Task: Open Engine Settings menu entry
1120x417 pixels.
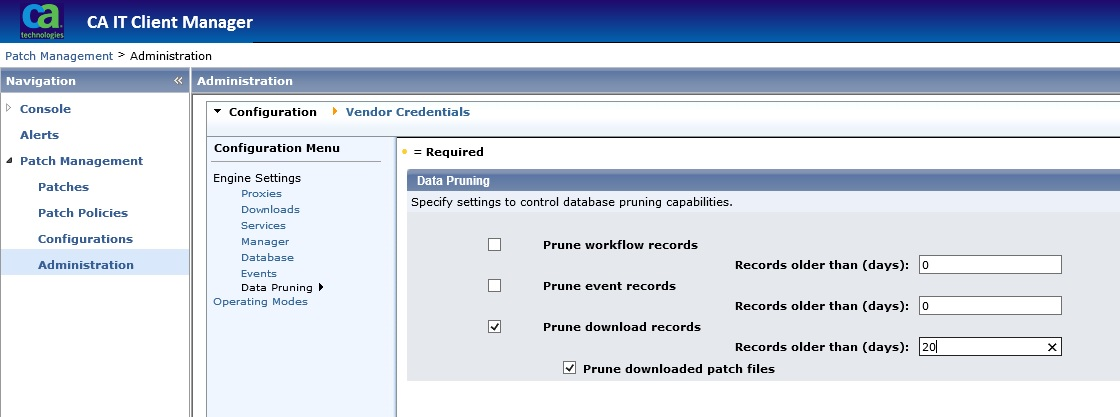Action: coord(257,178)
